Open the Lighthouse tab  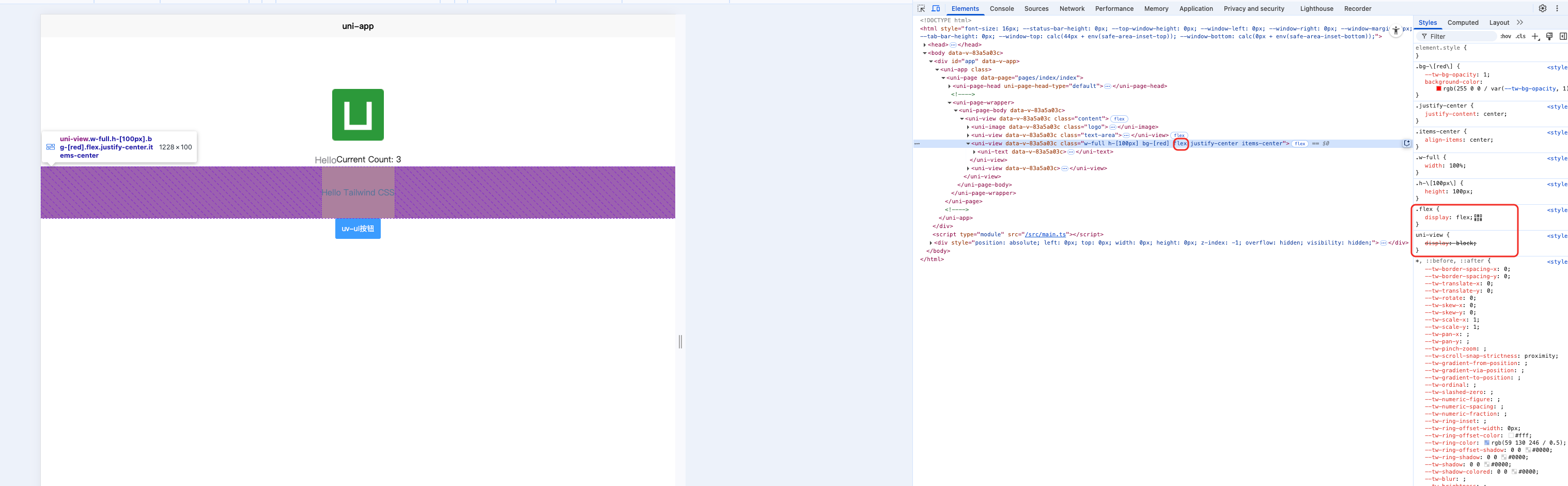click(1316, 8)
